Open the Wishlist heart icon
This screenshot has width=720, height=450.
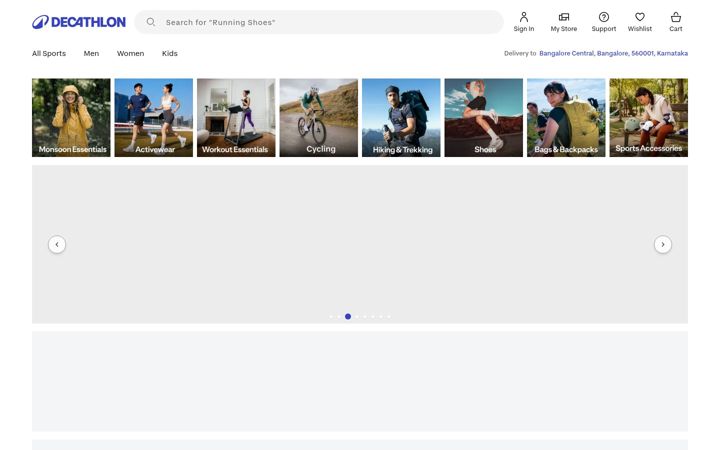[640, 22]
